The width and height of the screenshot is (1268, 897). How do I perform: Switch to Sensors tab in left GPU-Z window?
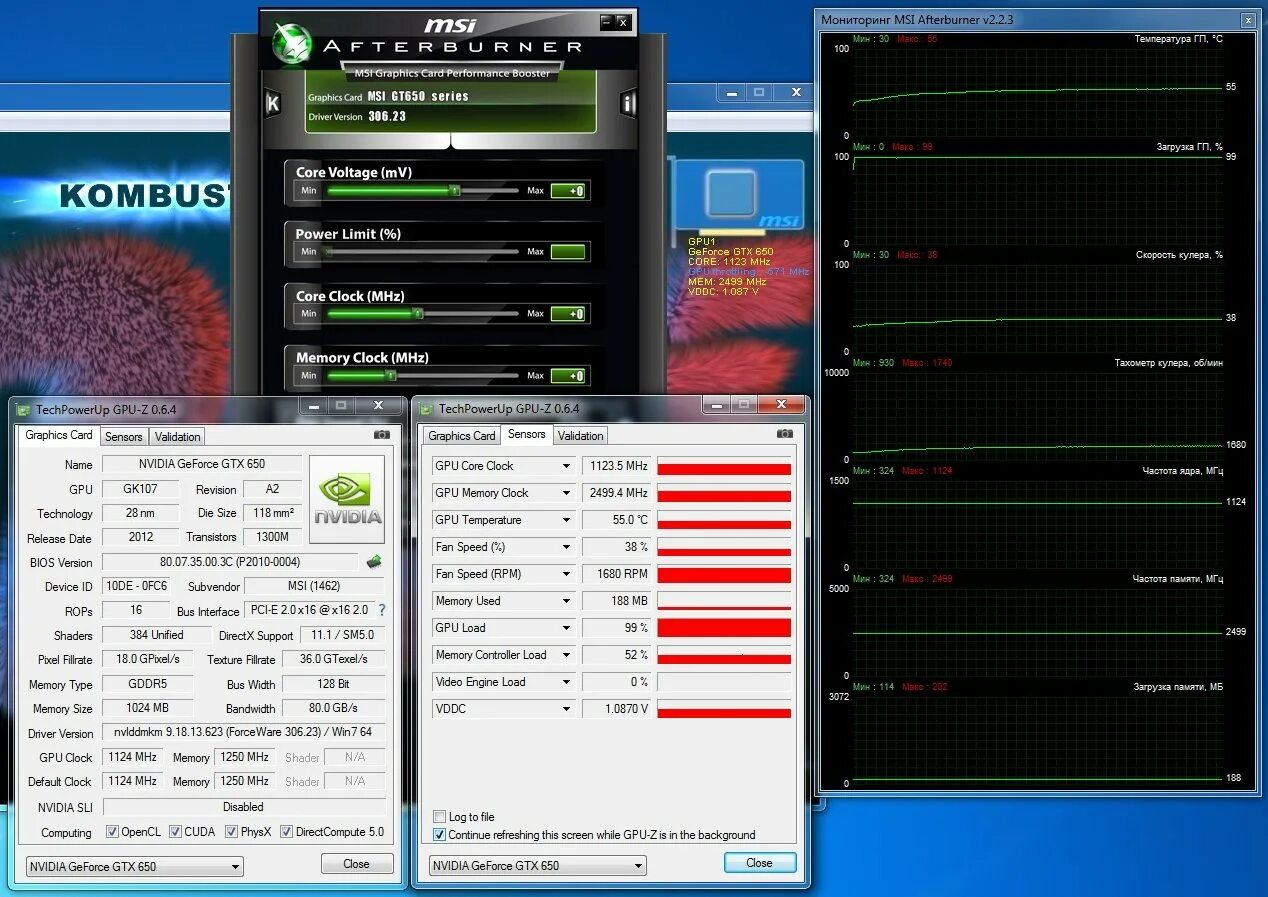tap(124, 437)
